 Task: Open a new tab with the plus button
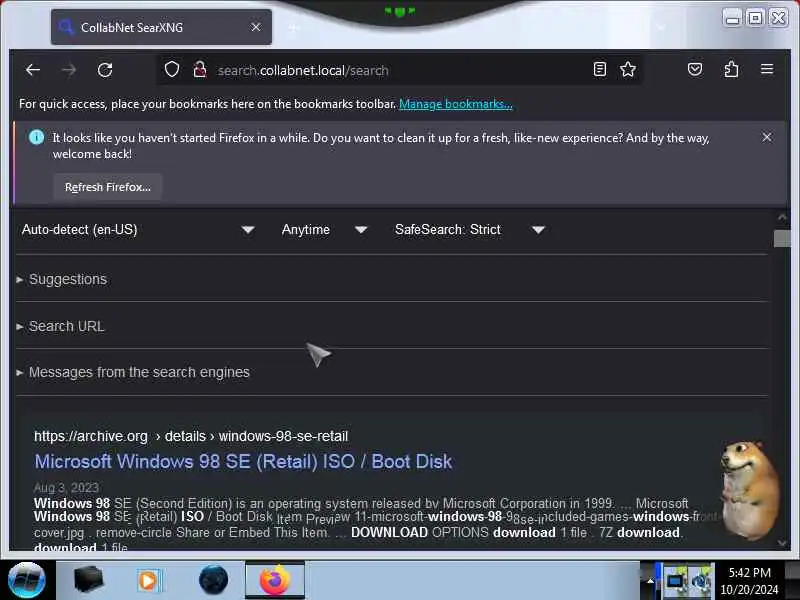click(293, 28)
